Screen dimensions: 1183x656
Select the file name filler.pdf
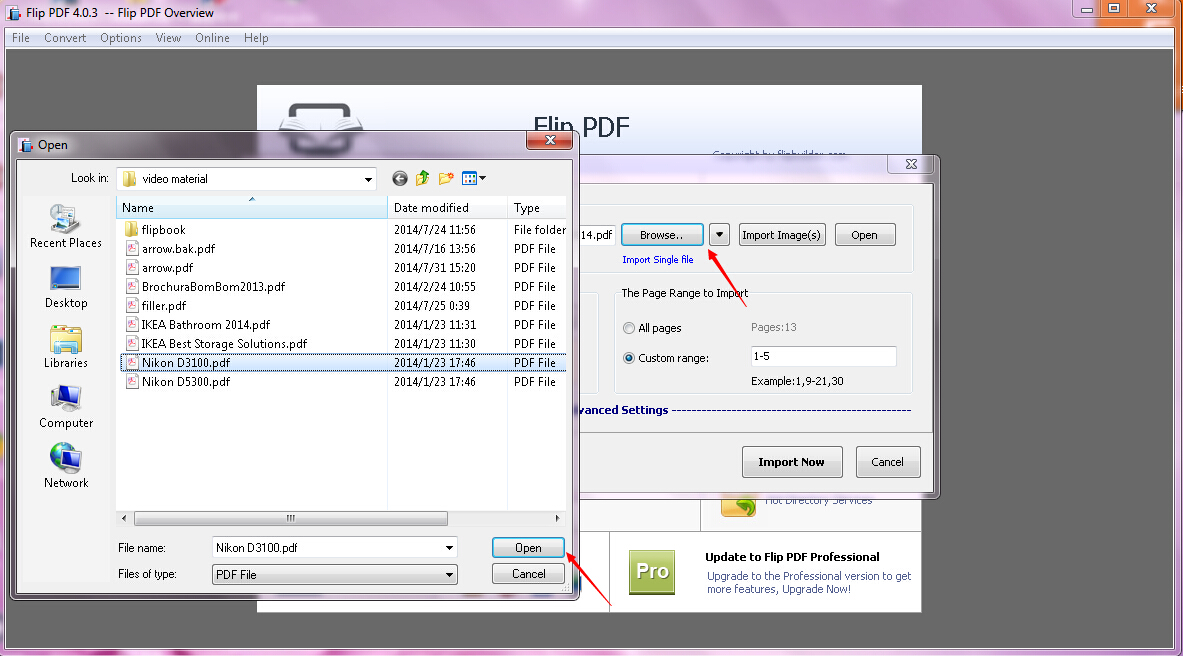point(164,306)
